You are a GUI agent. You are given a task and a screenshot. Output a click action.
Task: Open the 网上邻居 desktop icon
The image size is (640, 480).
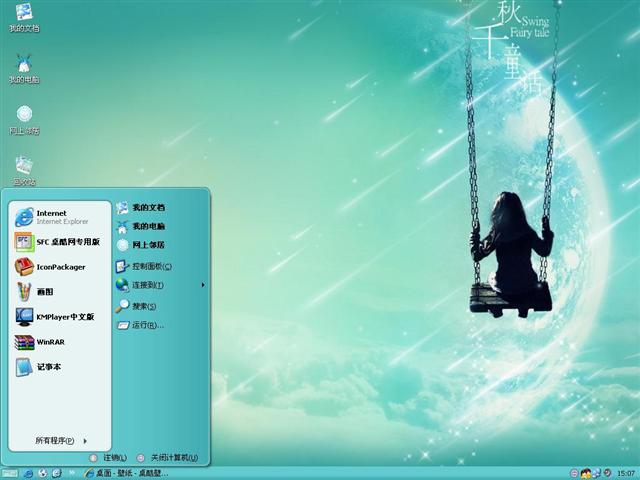24,120
